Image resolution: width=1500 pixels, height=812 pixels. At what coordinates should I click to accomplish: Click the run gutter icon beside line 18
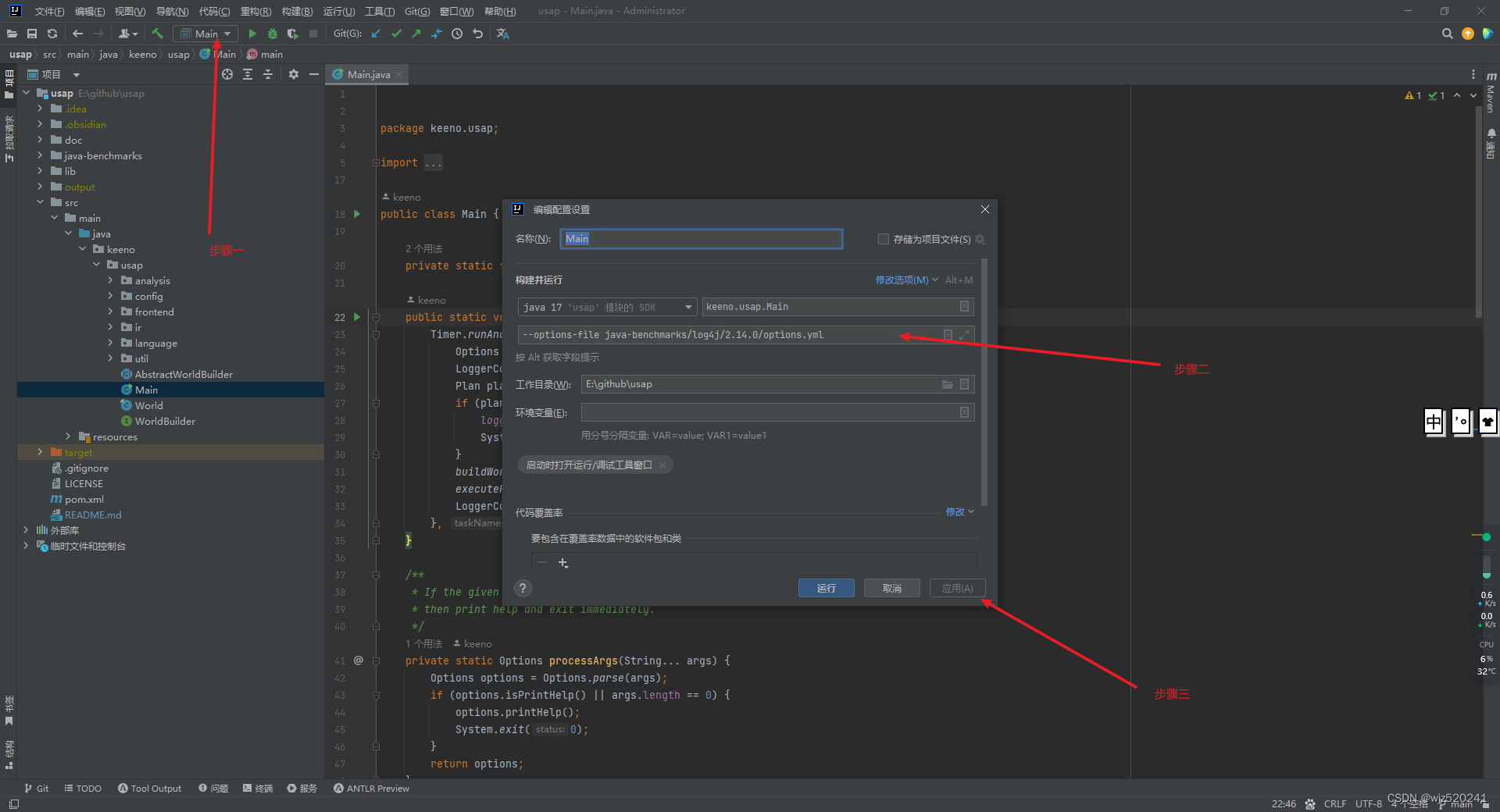click(357, 214)
